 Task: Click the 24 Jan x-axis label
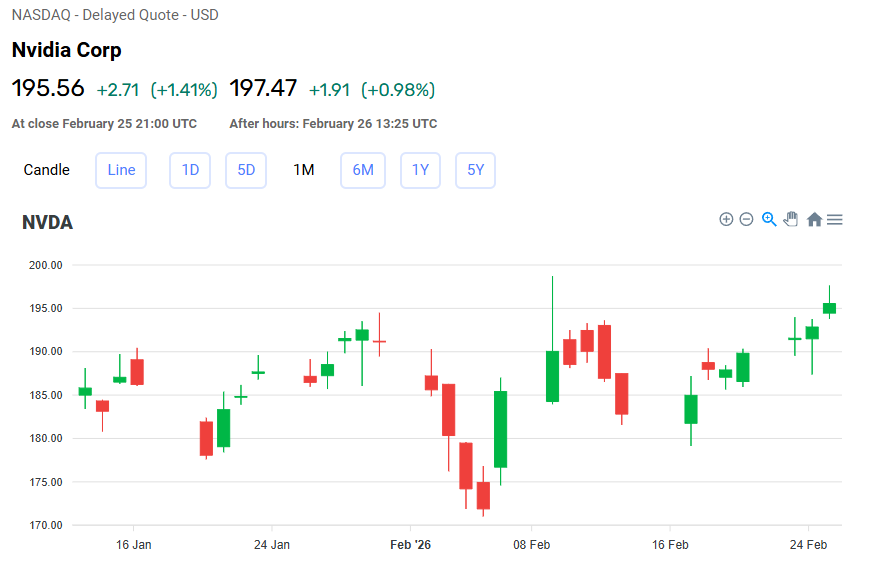(x=272, y=545)
